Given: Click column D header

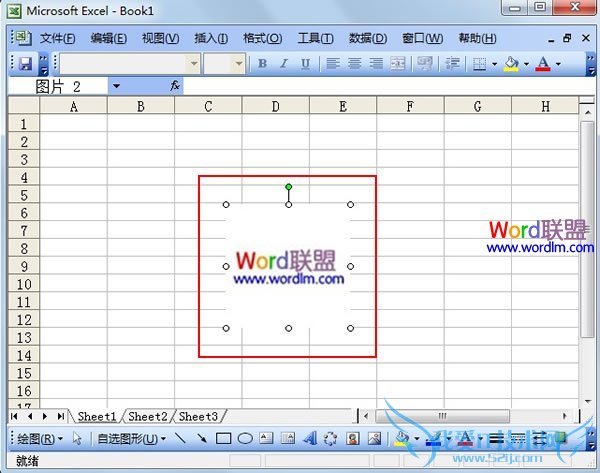Looking at the screenshot, I should click(x=276, y=106).
